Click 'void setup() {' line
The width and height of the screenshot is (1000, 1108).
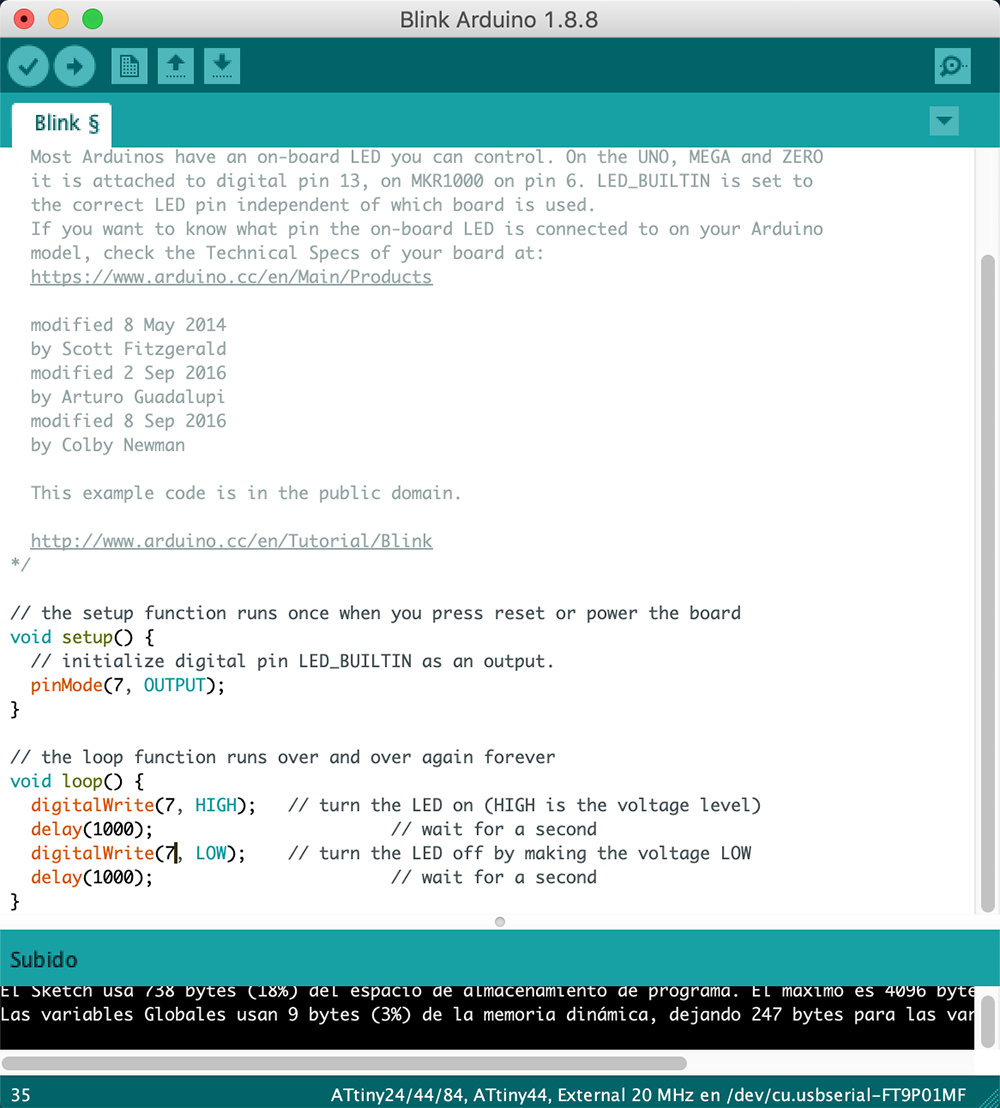point(82,637)
